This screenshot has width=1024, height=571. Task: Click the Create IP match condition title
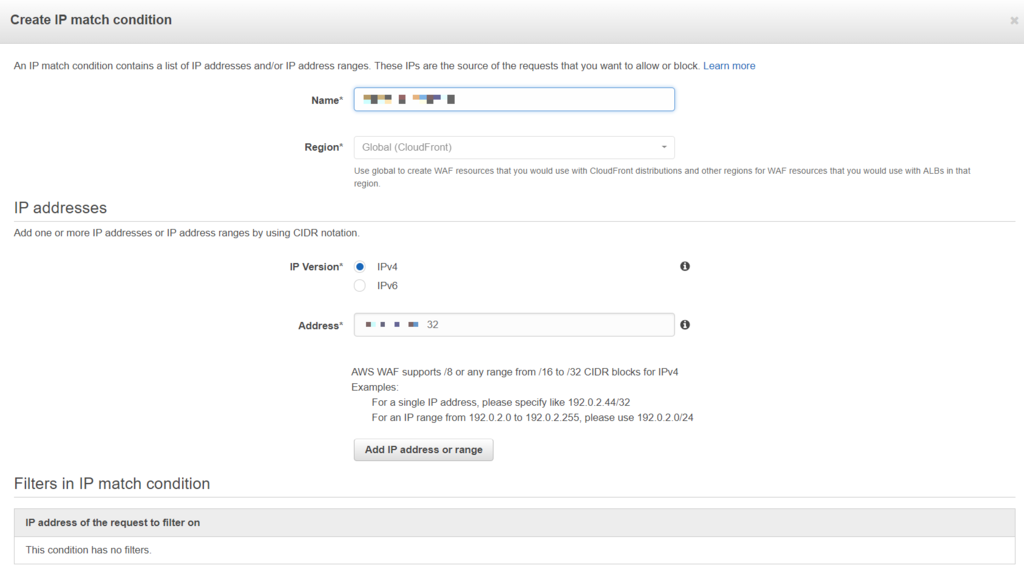click(x=91, y=20)
